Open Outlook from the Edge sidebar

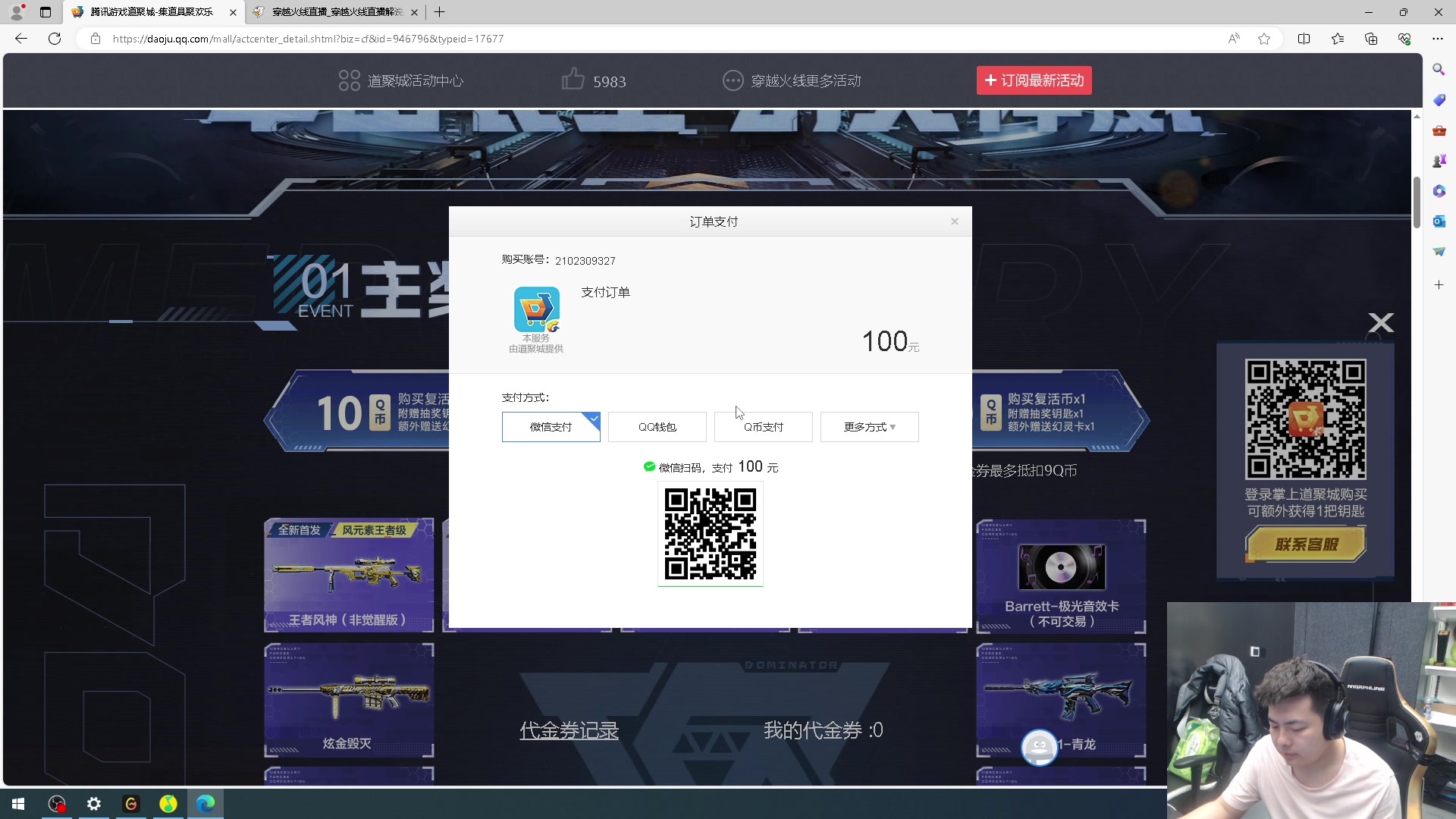point(1439,221)
